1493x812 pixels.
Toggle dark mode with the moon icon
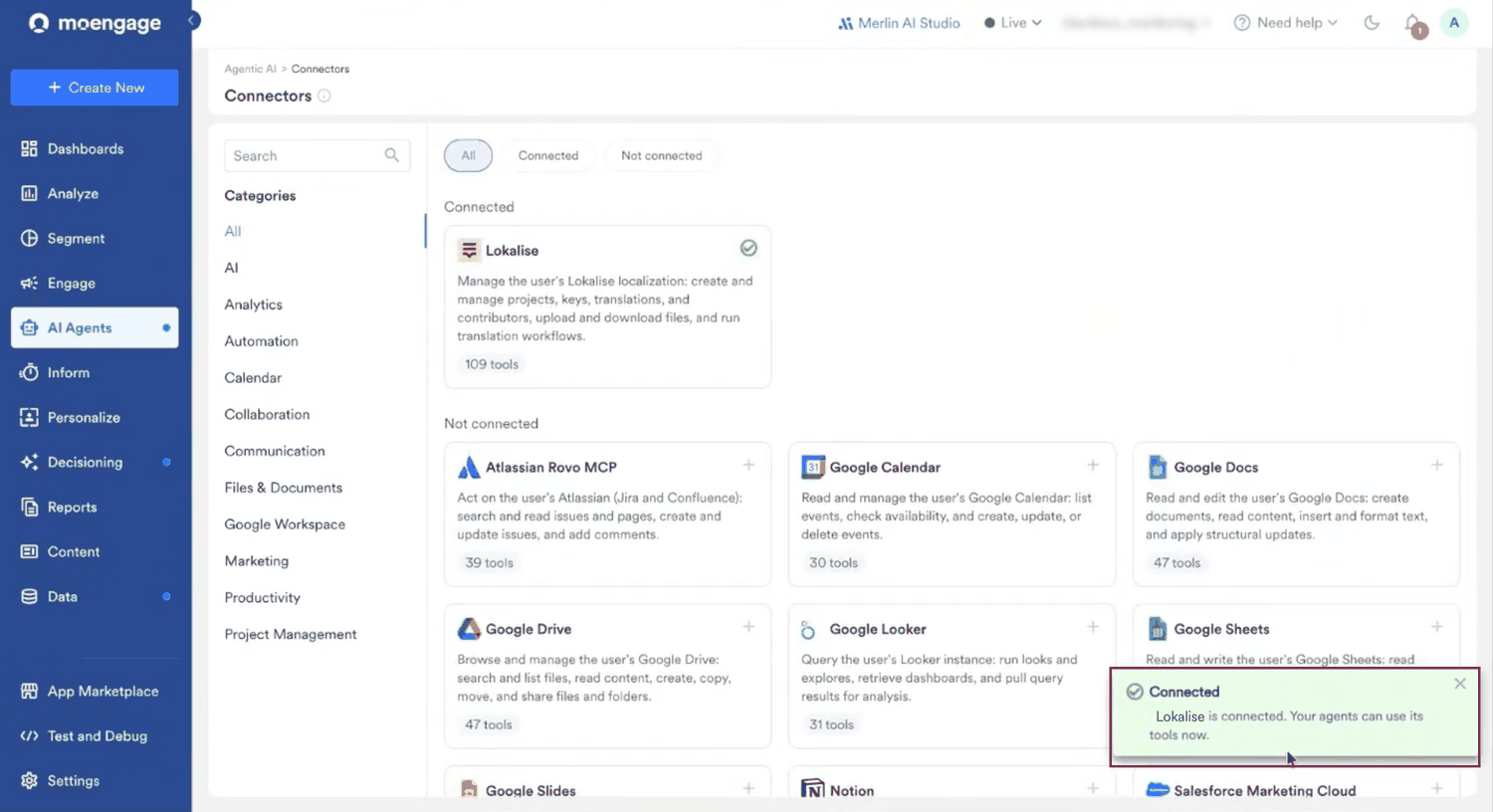pos(1372,23)
